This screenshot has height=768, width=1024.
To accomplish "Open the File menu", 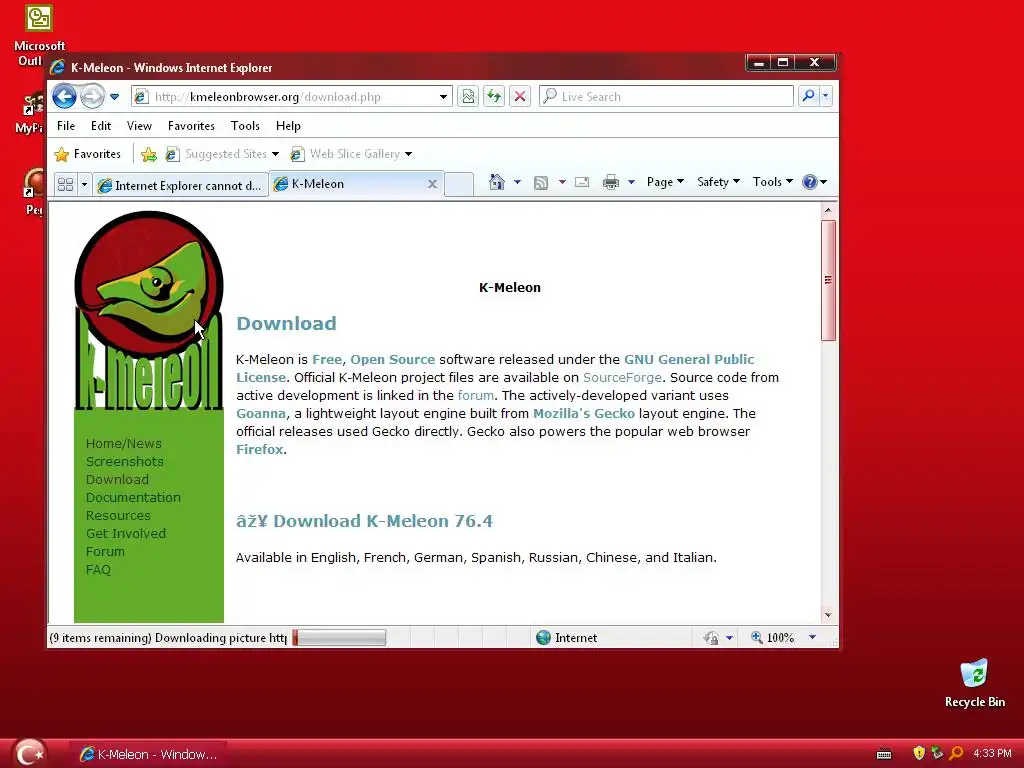I will [66, 125].
